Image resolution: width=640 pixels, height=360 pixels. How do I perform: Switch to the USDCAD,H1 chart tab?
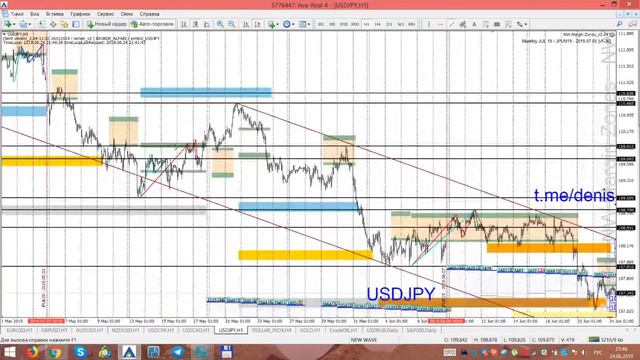click(196, 330)
